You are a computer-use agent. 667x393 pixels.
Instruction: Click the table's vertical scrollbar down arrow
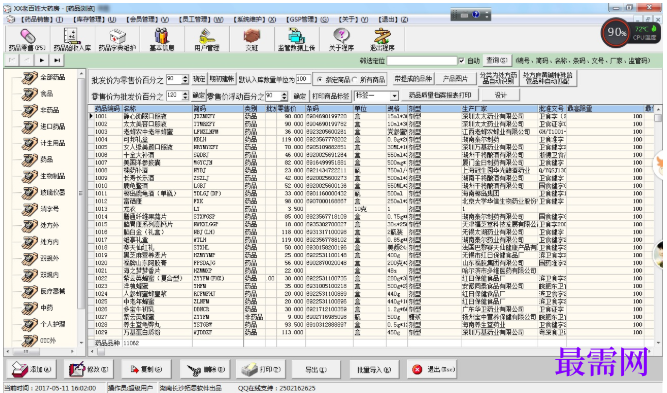tap(658, 342)
